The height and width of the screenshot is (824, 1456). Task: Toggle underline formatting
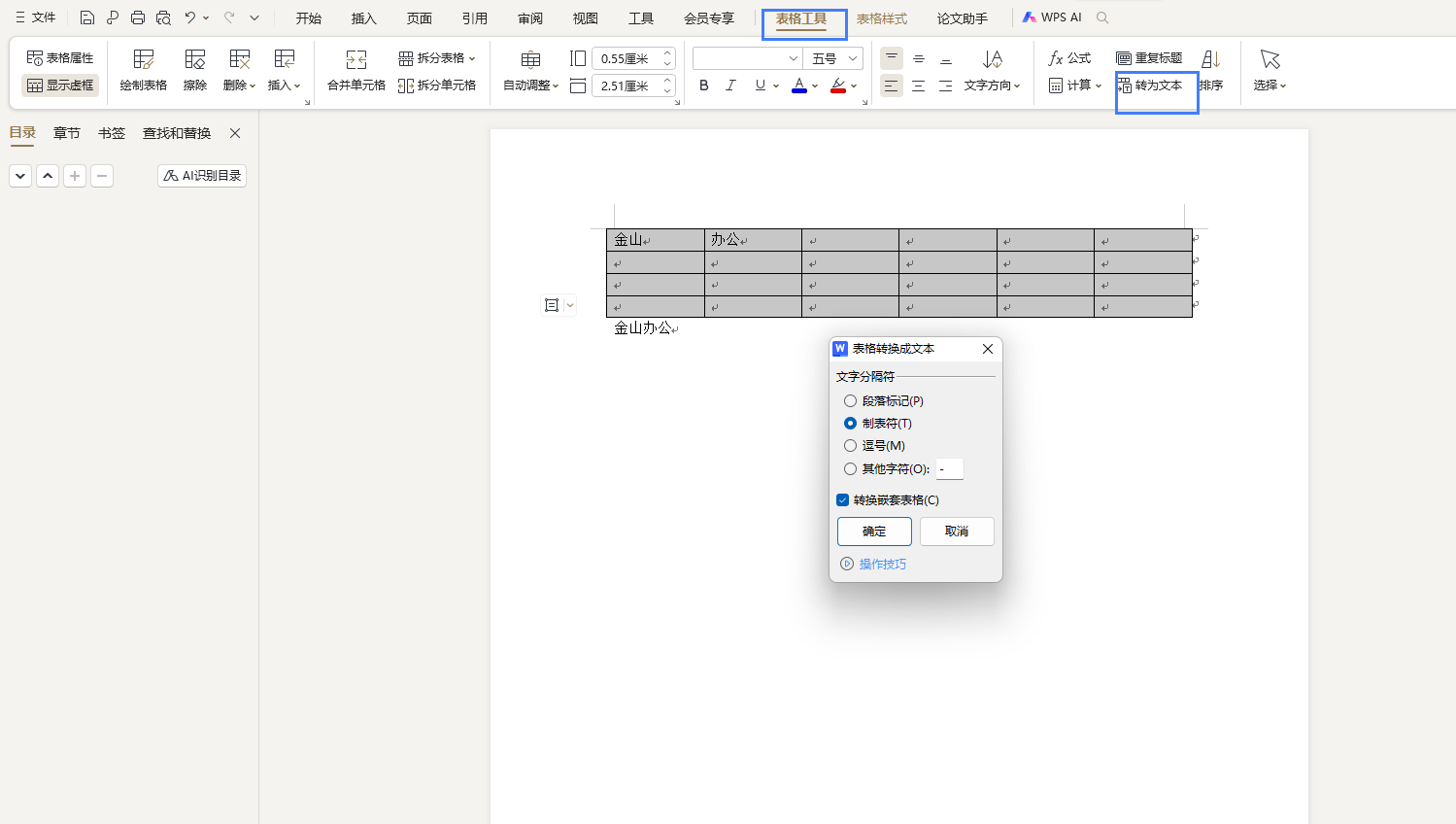(x=760, y=86)
